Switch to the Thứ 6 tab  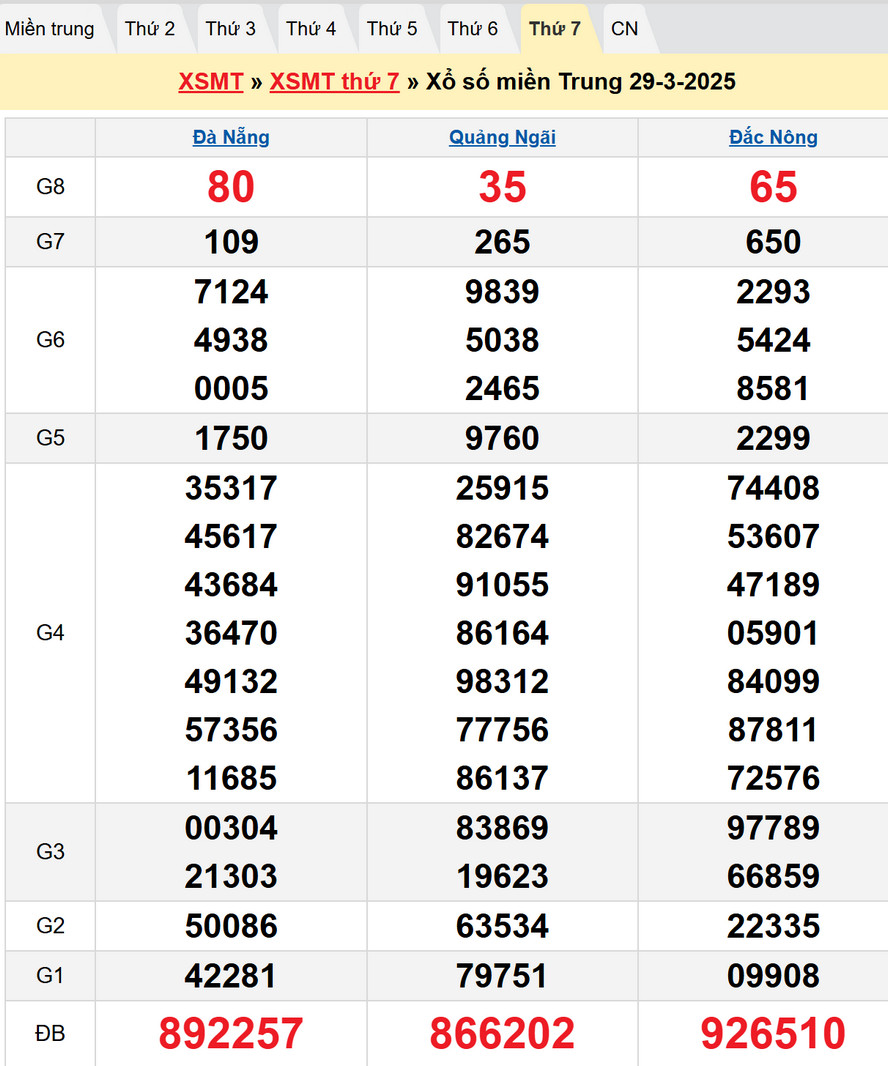point(473,29)
